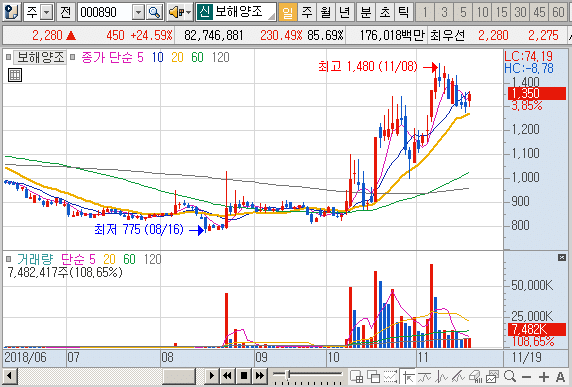The image size is (572, 387).
Task: Select interval button 15
Action: tap(502, 12)
